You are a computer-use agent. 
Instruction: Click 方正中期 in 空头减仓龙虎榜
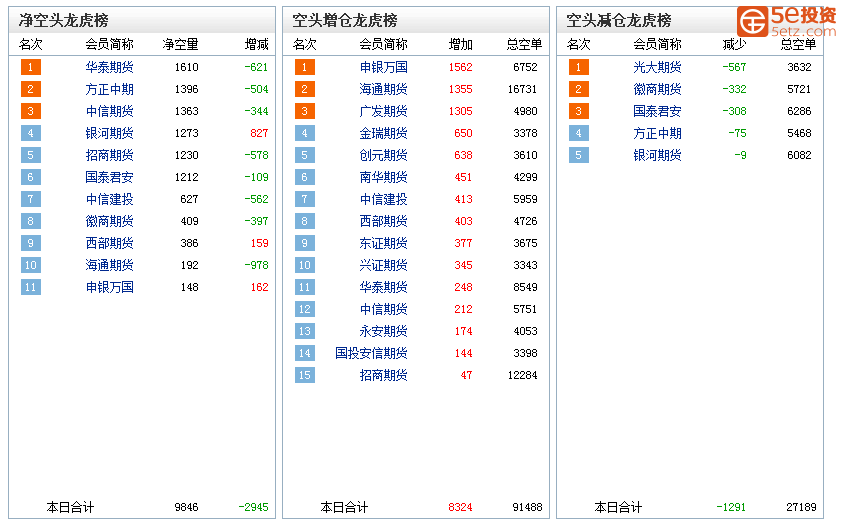pyautogui.click(x=657, y=133)
